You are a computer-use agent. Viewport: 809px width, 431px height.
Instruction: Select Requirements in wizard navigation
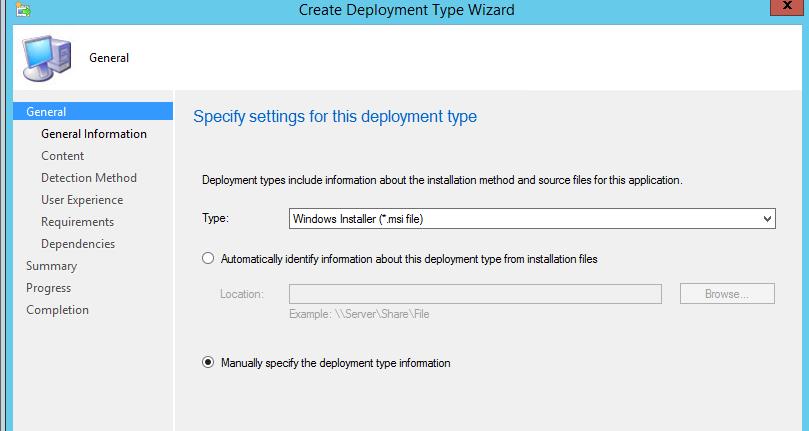point(77,222)
